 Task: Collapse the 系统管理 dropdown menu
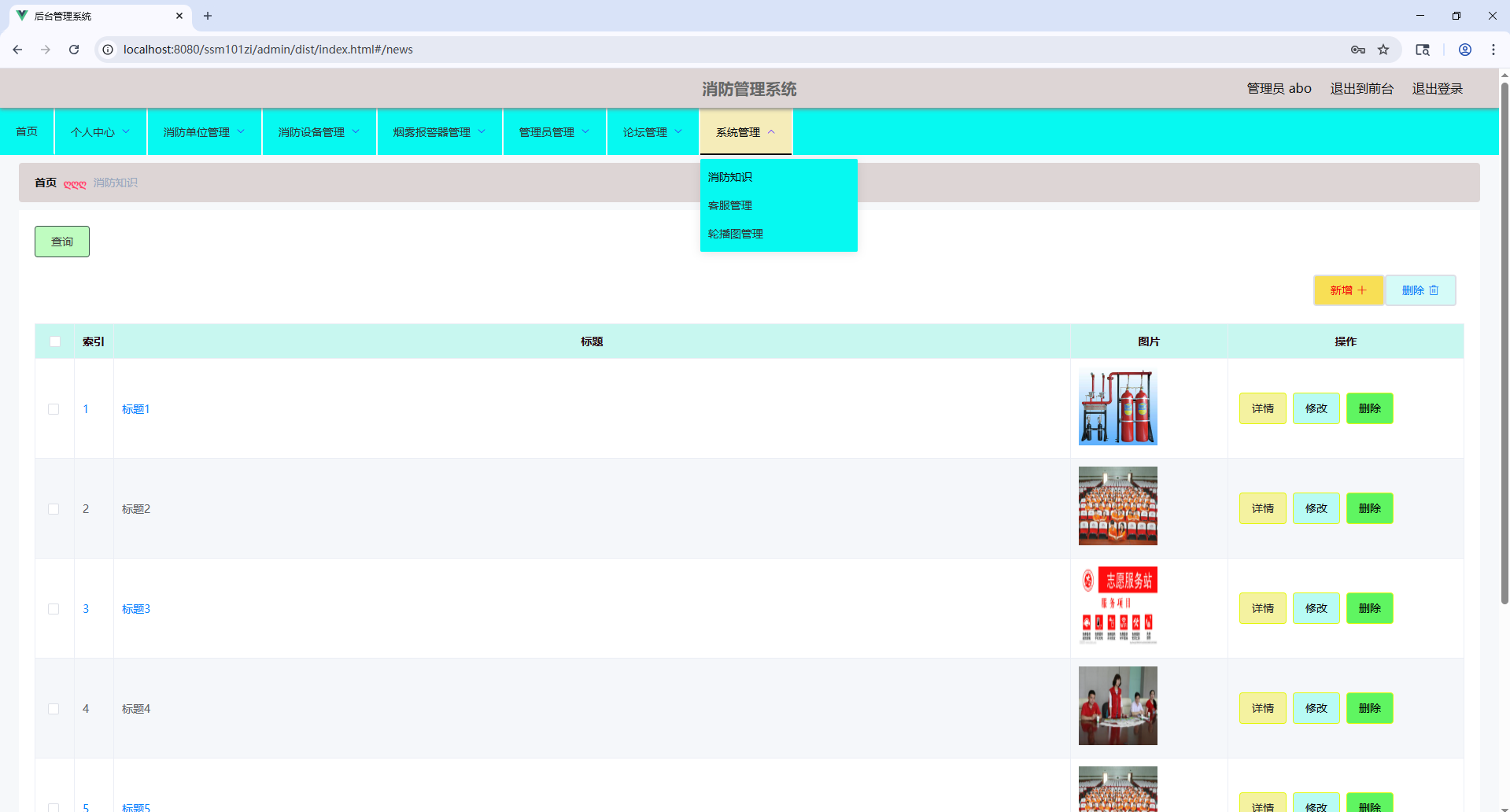[746, 132]
